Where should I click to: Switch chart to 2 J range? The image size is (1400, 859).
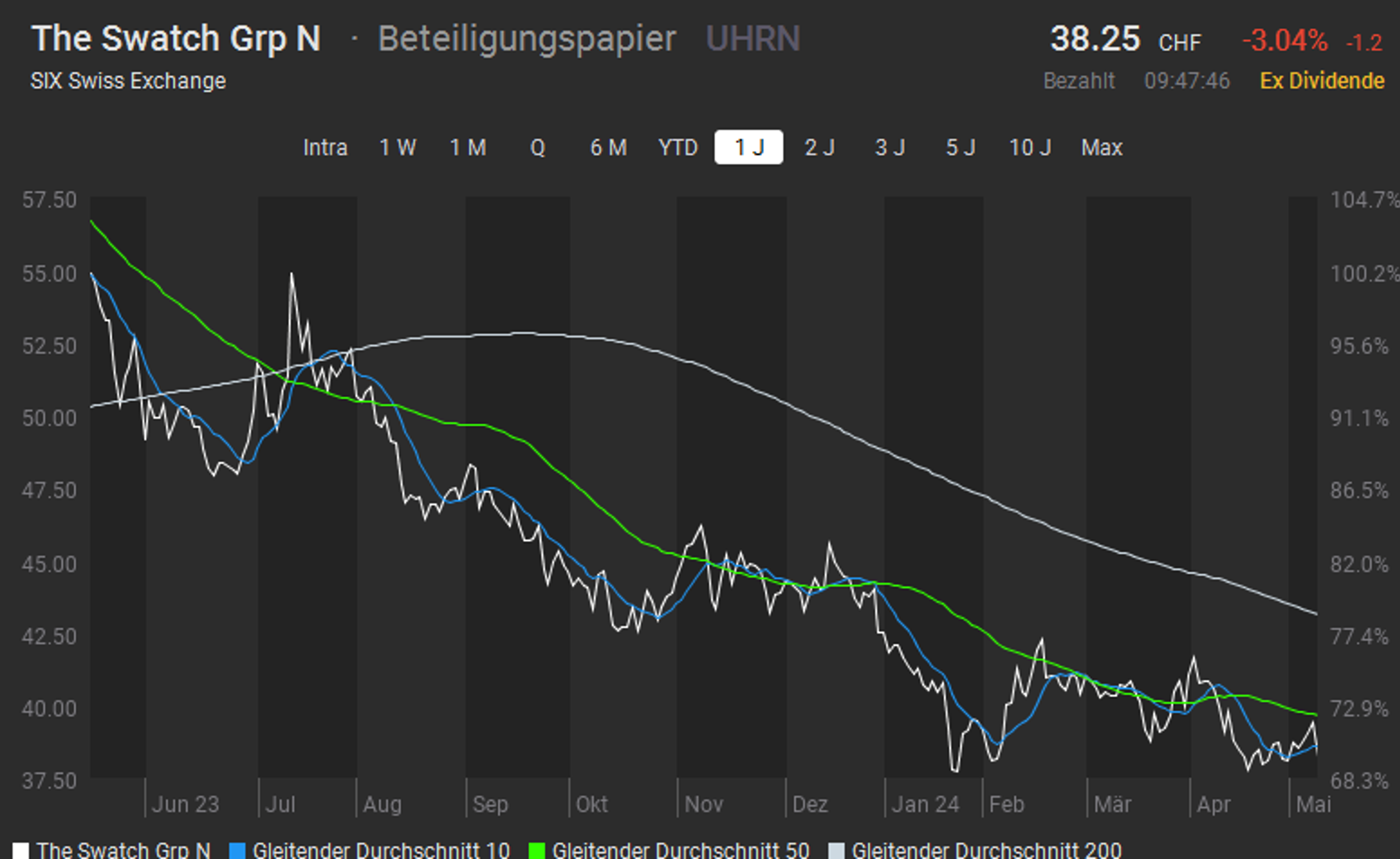[819, 148]
